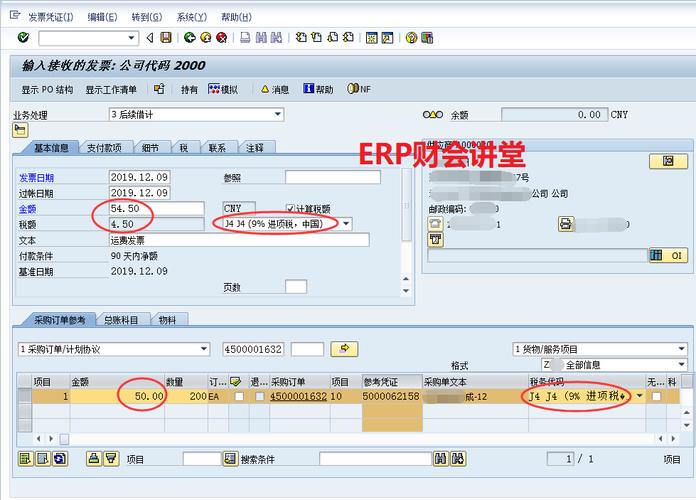Click the 模拟 simulate button

pos(223,89)
